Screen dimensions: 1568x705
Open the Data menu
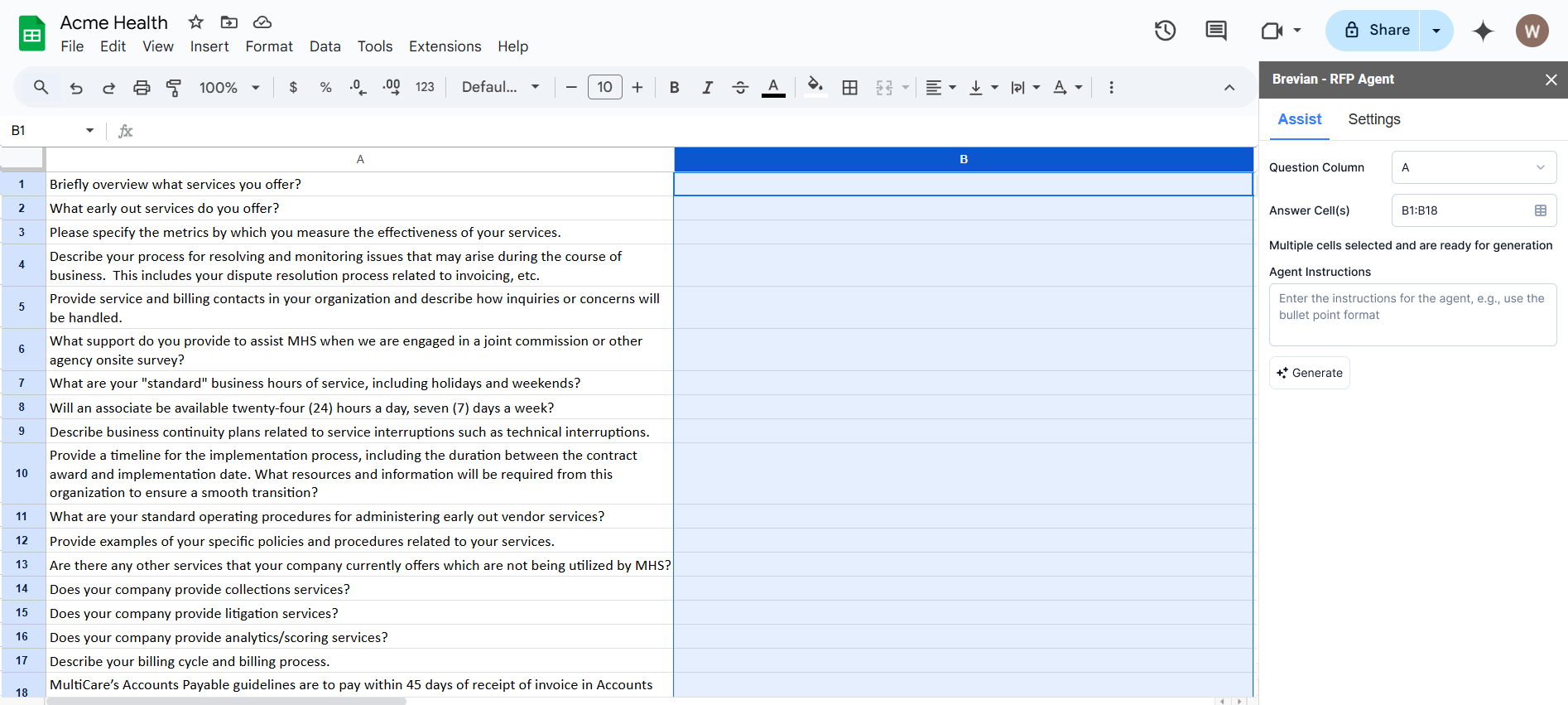click(x=325, y=46)
